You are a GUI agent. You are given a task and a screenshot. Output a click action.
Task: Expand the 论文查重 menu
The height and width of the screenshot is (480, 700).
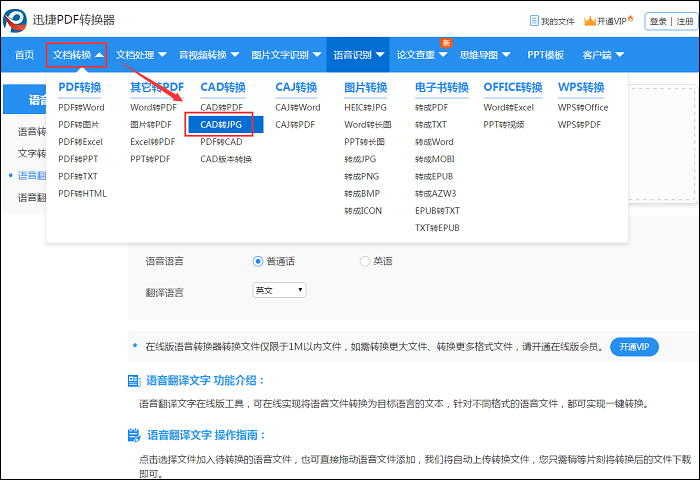point(422,55)
